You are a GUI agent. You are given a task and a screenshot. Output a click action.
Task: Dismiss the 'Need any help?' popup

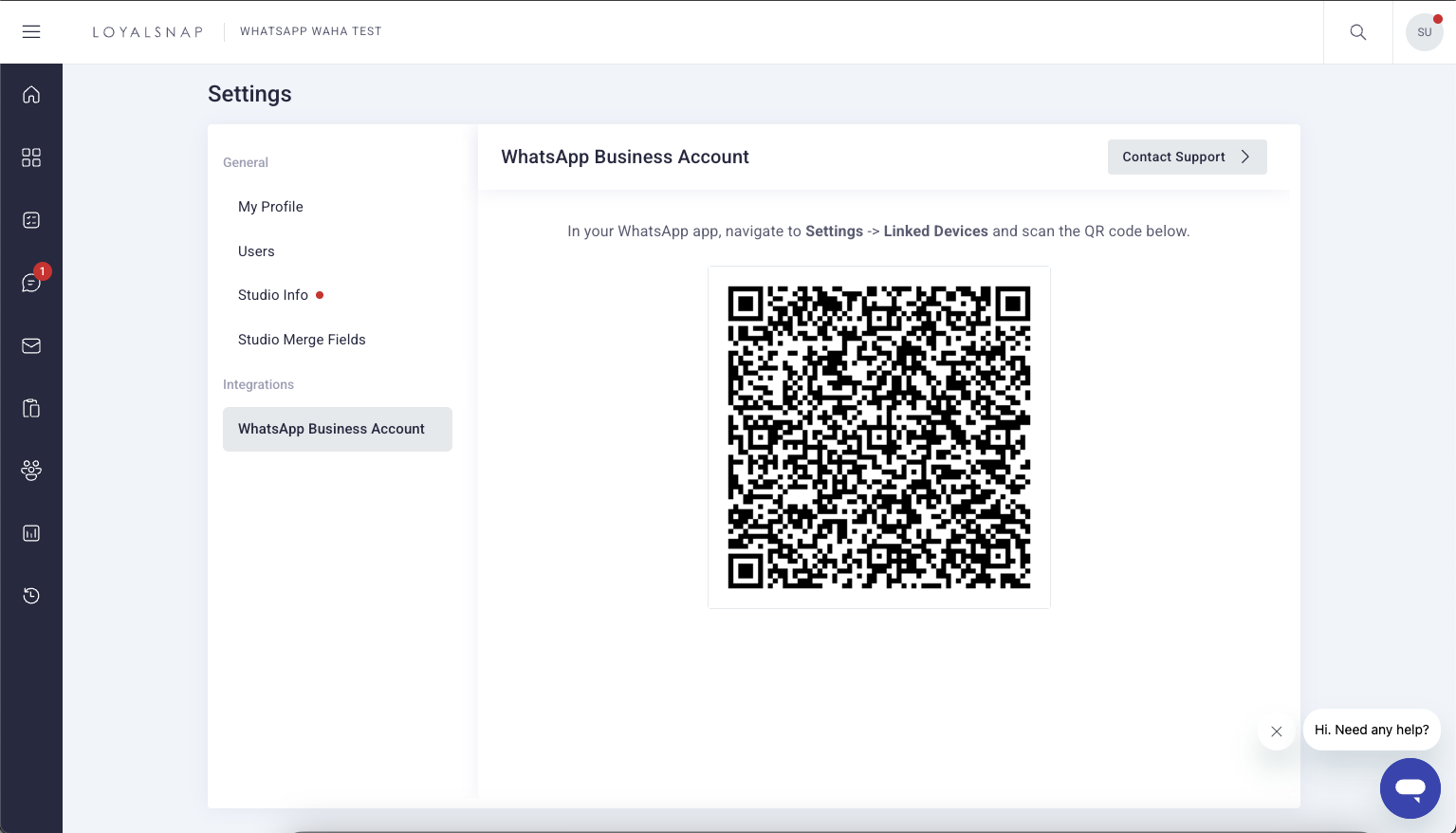coord(1277,731)
